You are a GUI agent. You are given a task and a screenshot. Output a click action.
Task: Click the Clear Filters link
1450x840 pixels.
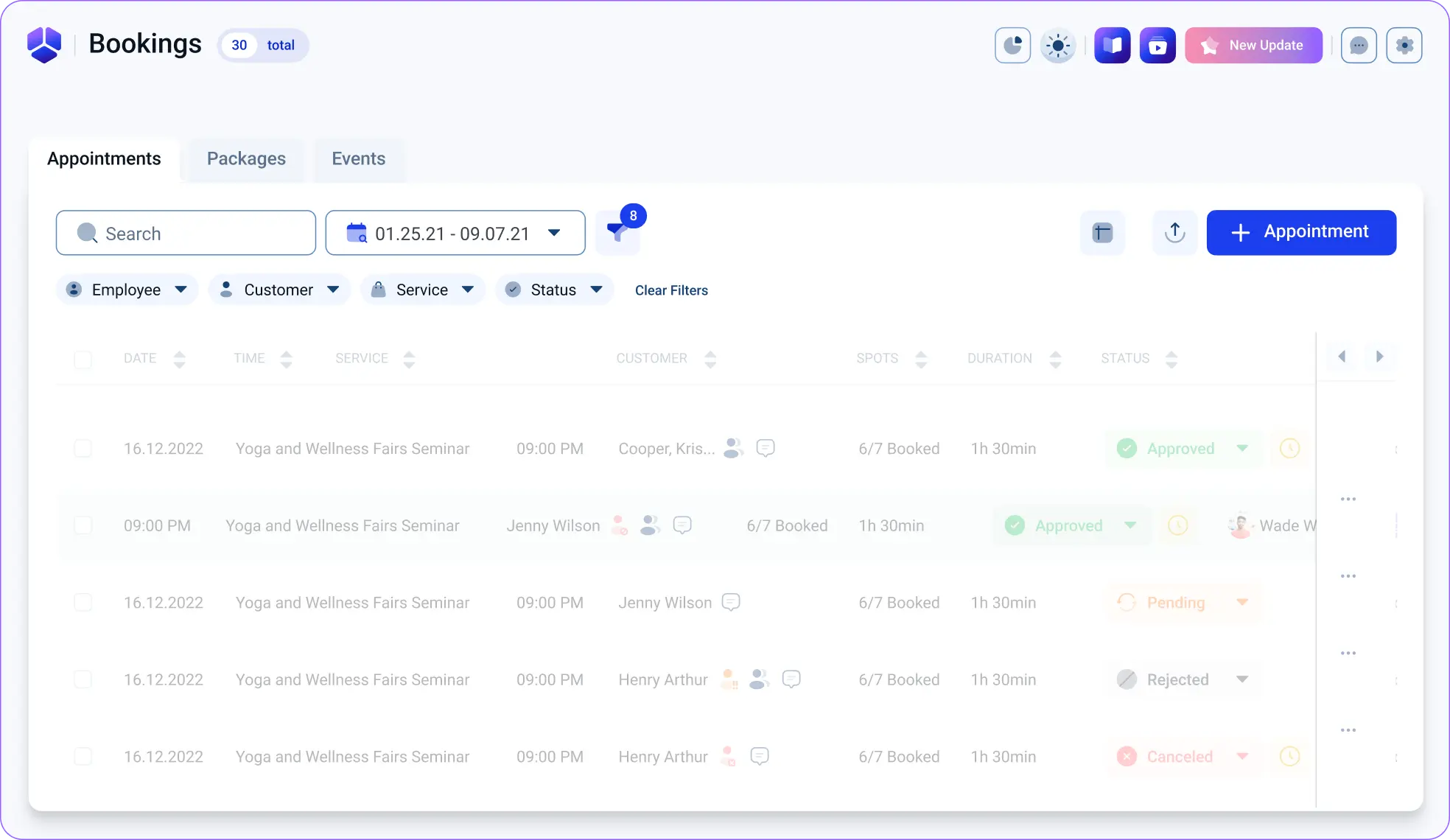pos(671,290)
